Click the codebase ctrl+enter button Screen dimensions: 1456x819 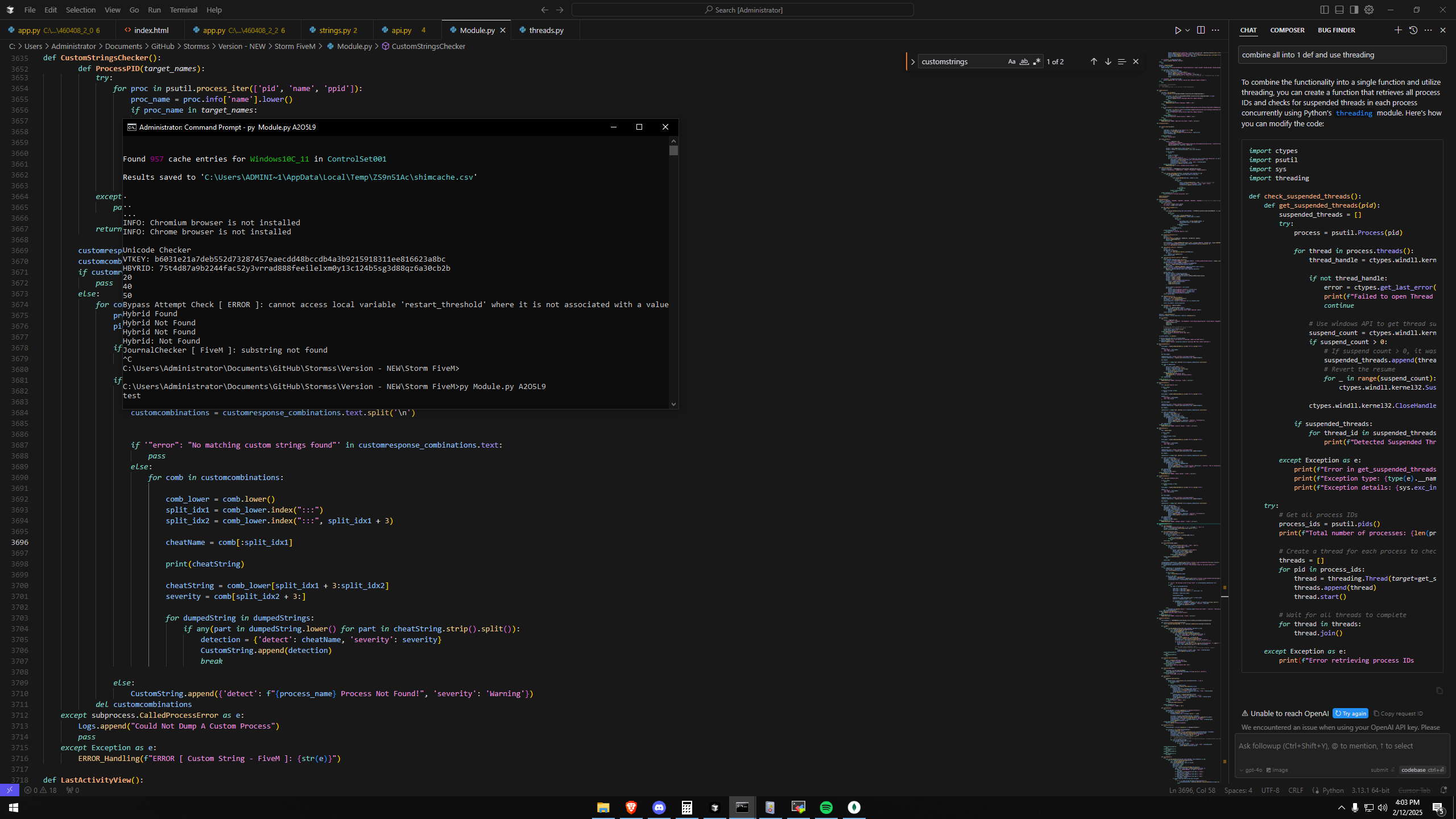point(1422,770)
